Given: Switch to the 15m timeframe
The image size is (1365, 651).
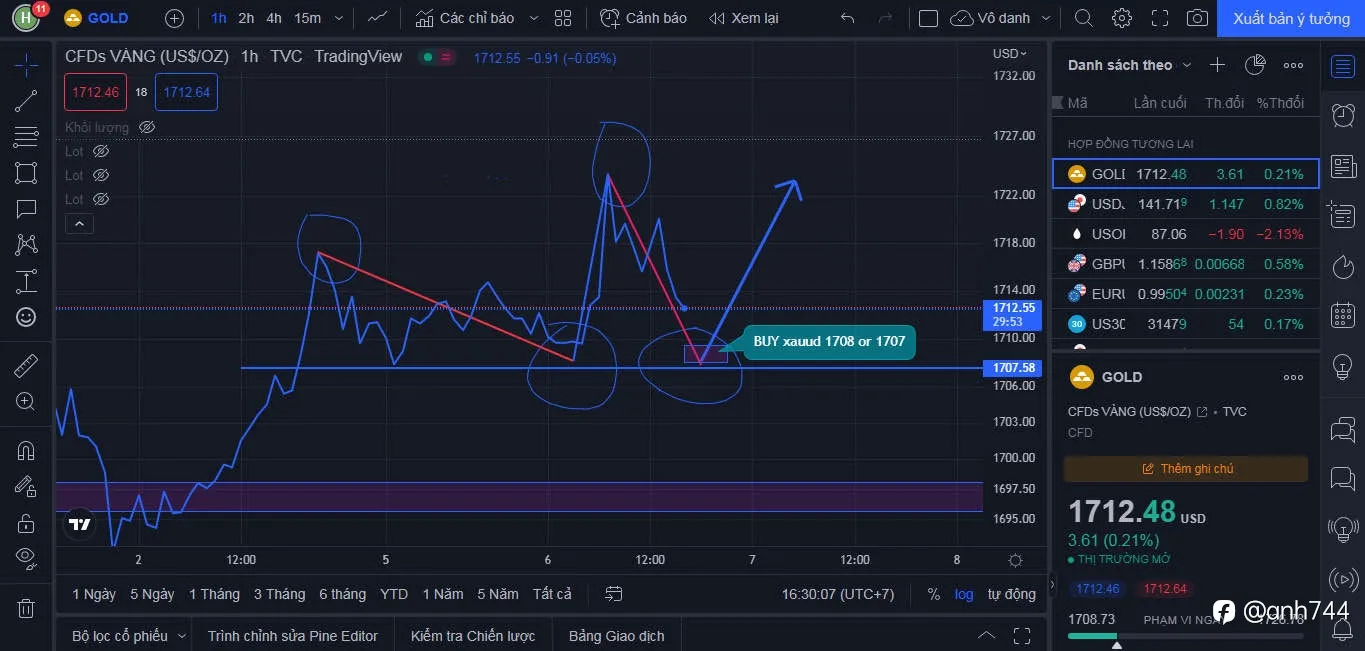Looking at the screenshot, I should click(x=307, y=18).
